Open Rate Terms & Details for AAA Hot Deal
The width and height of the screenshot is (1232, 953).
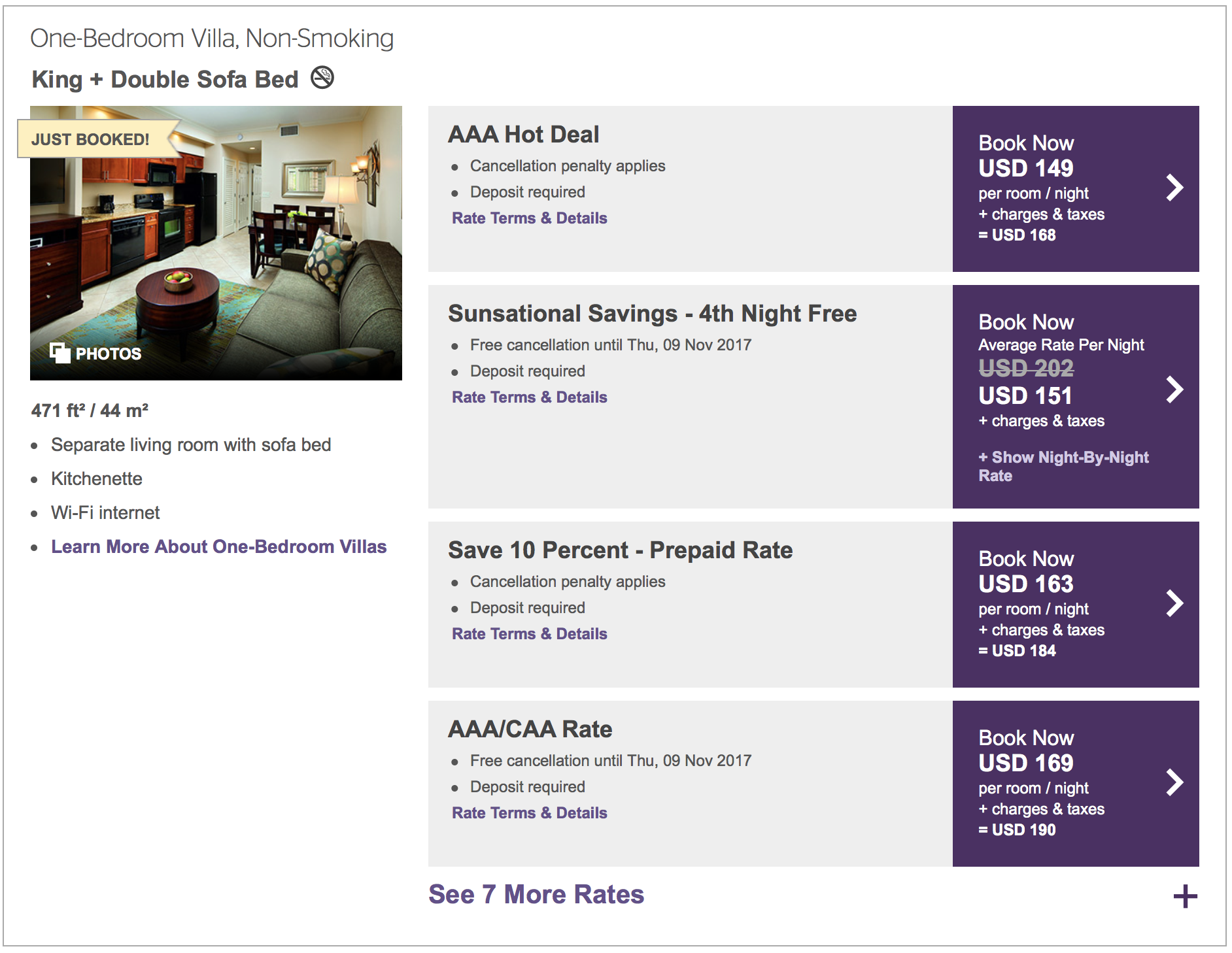coord(530,218)
